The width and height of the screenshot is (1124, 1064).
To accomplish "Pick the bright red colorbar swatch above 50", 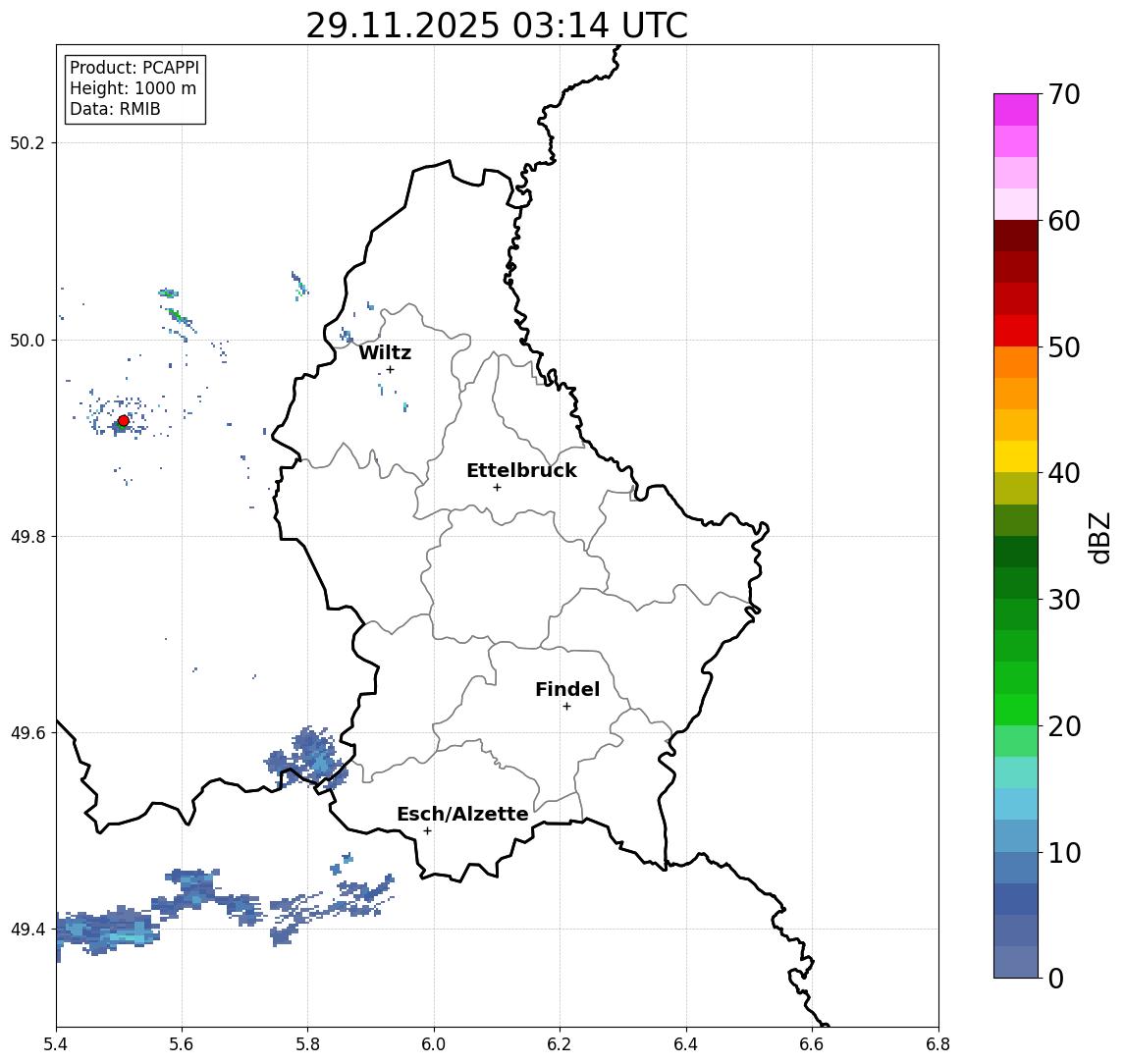I will [x=1016, y=331].
